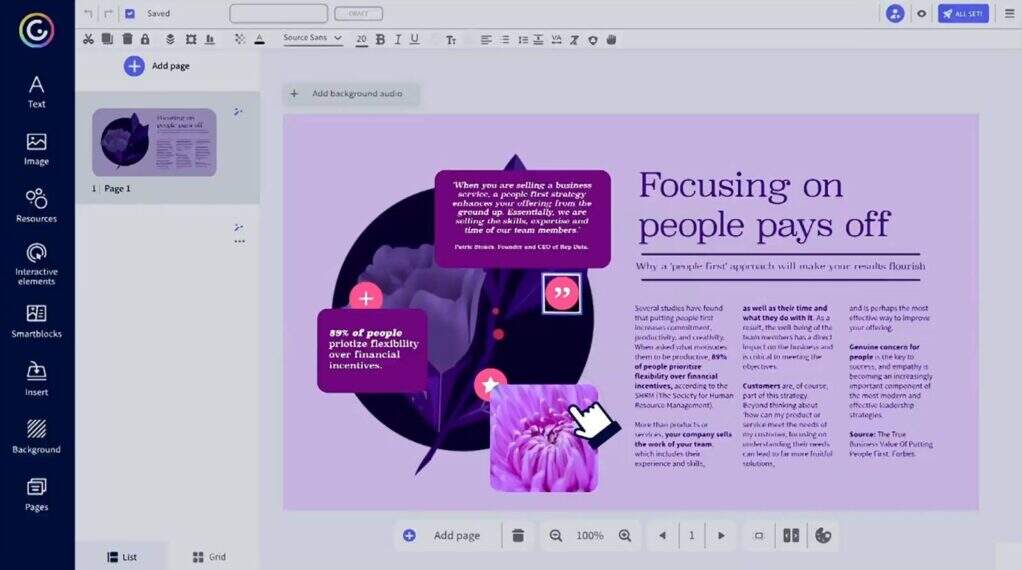1022x570 pixels.
Task: Toggle the autosave Saved checkbox
Action: point(130,14)
